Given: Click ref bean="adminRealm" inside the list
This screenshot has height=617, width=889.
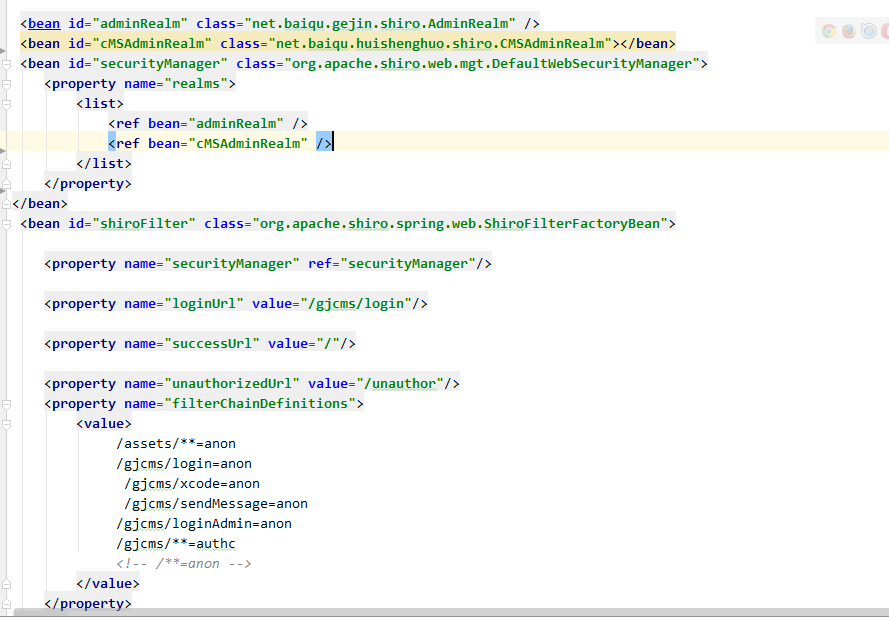Looking at the screenshot, I should pyautogui.click(x=208, y=124).
